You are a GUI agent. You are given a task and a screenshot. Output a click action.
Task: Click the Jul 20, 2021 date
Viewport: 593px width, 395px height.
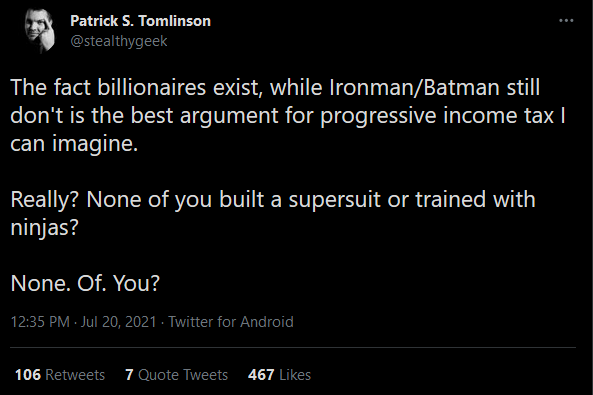click(x=118, y=322)
